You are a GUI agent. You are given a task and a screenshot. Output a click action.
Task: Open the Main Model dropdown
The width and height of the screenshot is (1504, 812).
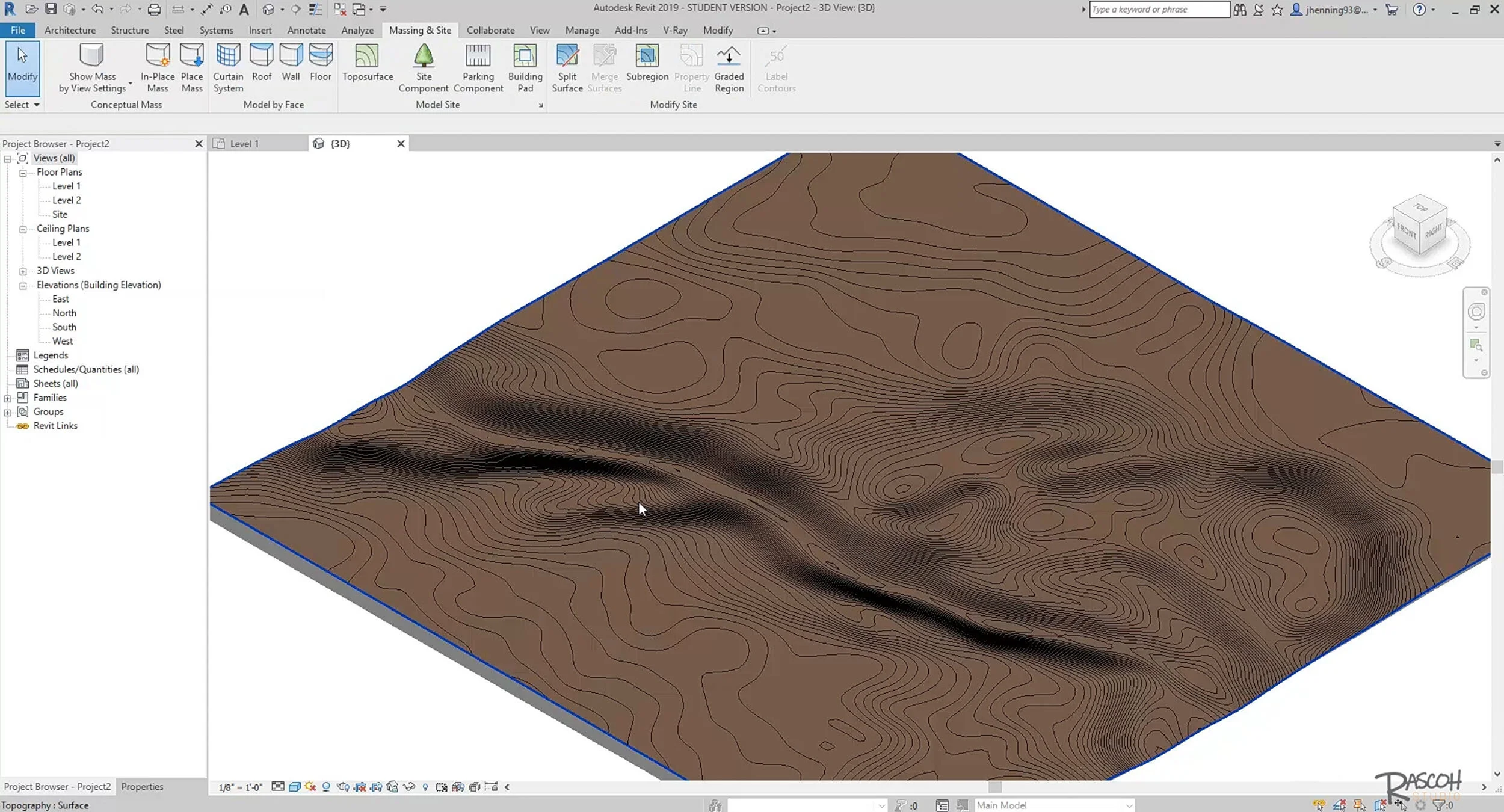click(1127, 805)
